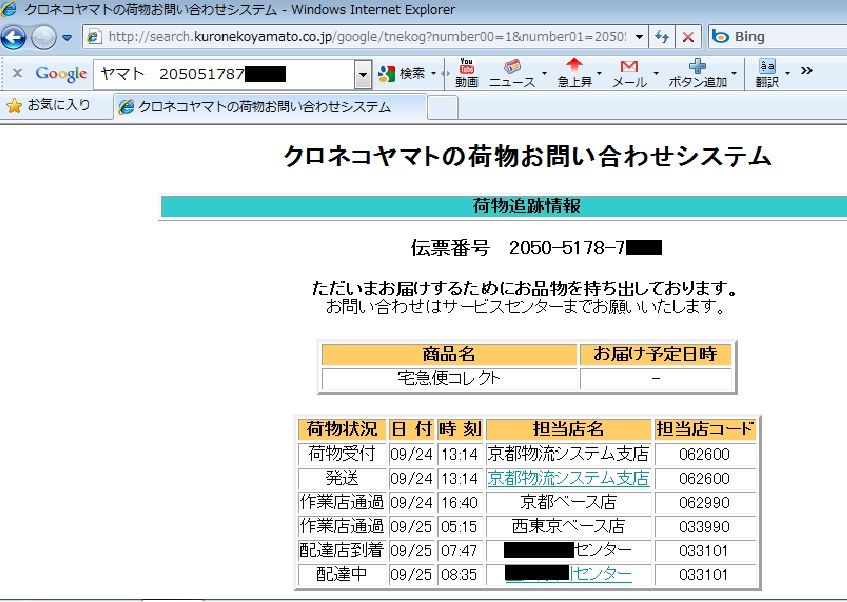Show more toolbar items with » chevron
Image resolution: width=847 pixels, height=602 pixels.
tap(806, 70)
